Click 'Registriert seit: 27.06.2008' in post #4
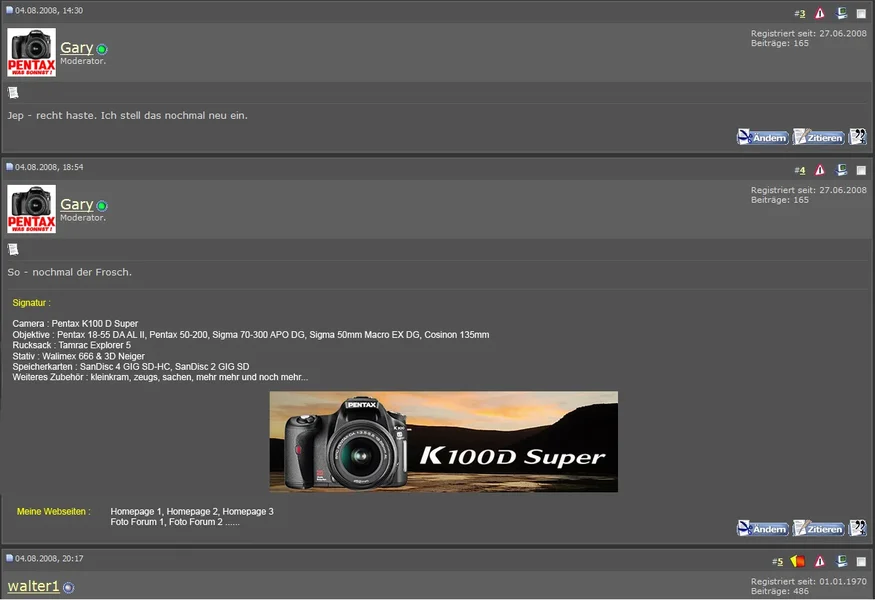 click(809, 190)
